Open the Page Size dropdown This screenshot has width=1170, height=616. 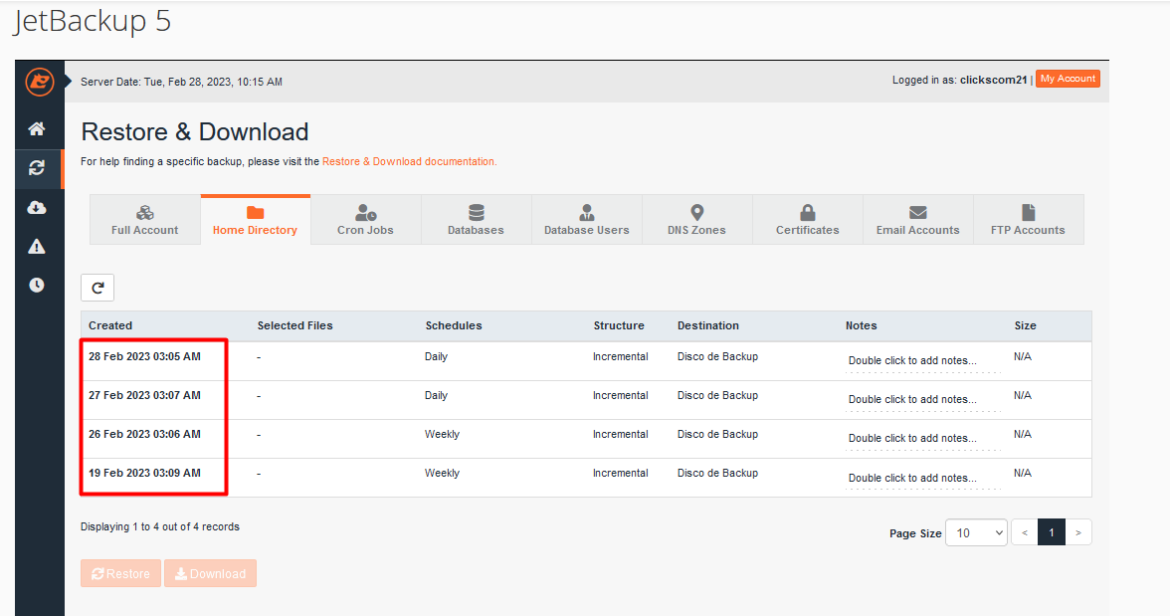pyautogui.click(x=976, y=532)
